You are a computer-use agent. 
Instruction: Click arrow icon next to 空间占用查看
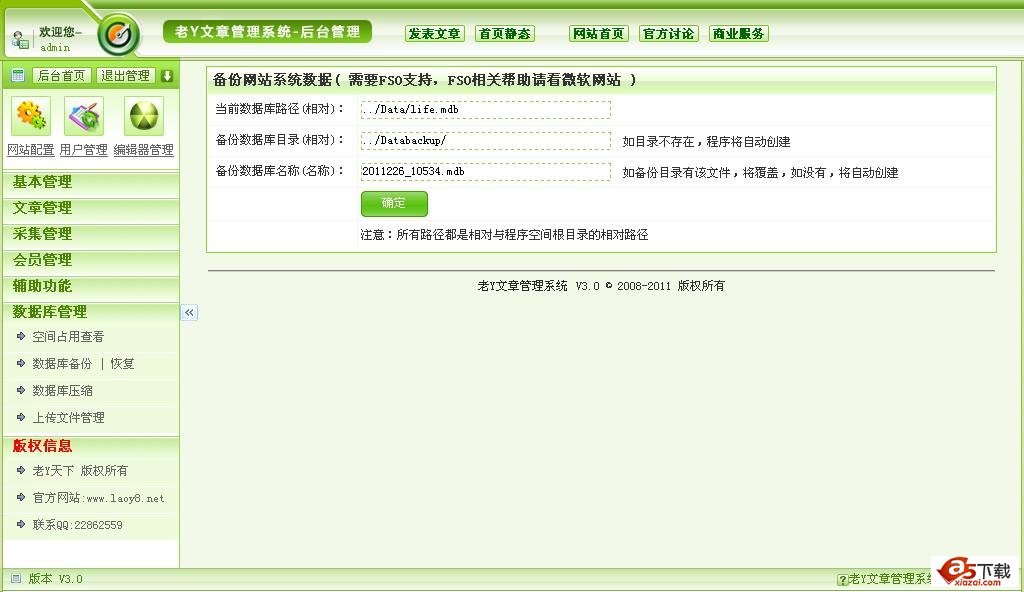tap(21, 337)
